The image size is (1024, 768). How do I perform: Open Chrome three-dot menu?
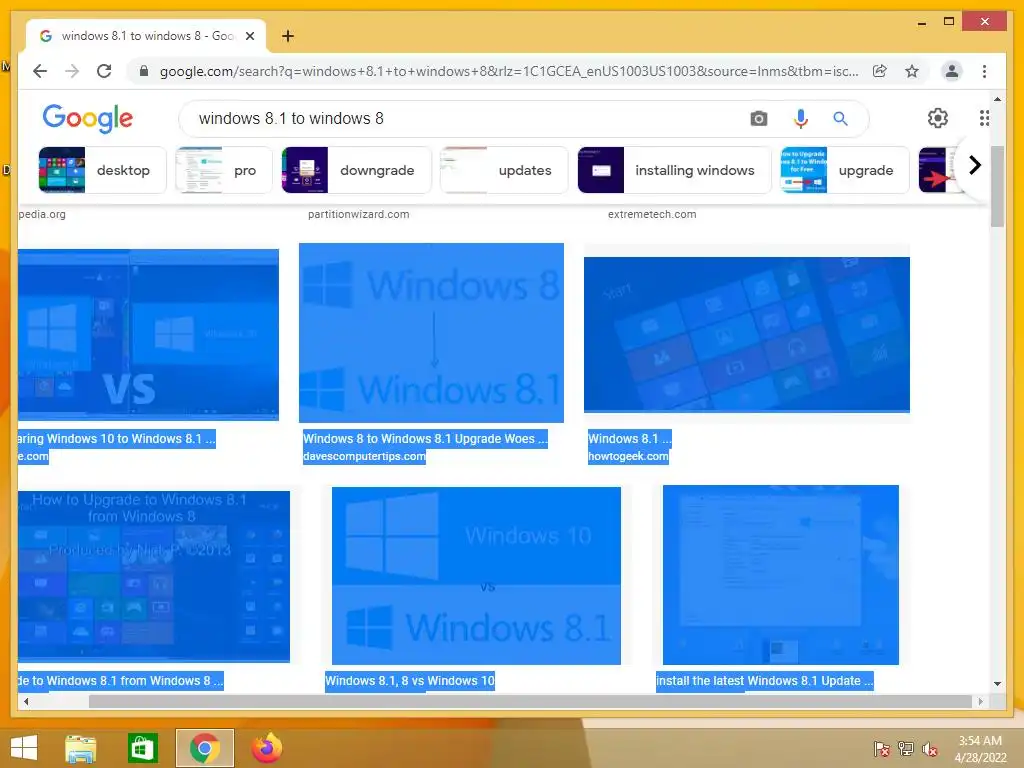(984, 71)
